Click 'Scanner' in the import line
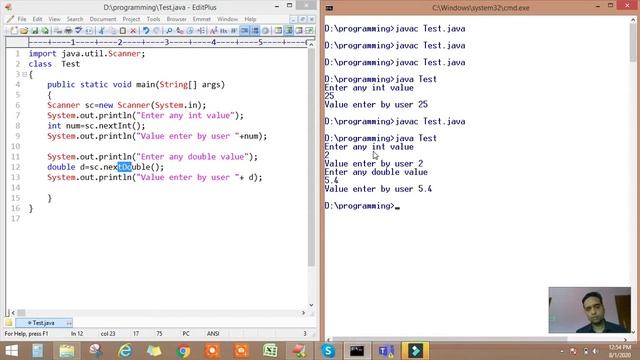The height and width of the screenshot is (360, 640). coord(124,53)
